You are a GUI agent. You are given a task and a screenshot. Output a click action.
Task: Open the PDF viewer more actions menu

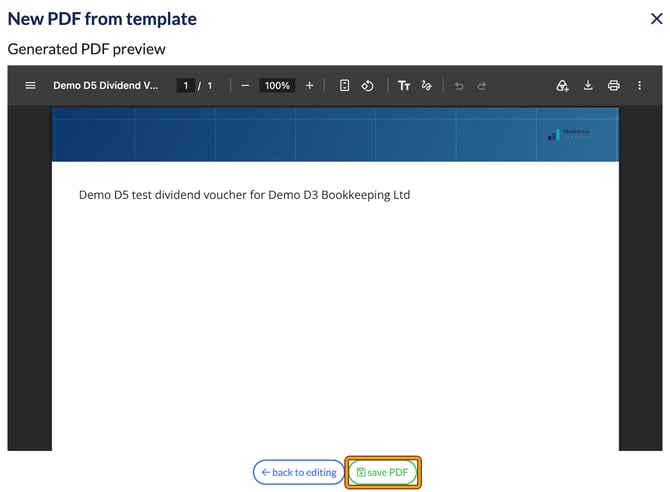pos(639,85)
